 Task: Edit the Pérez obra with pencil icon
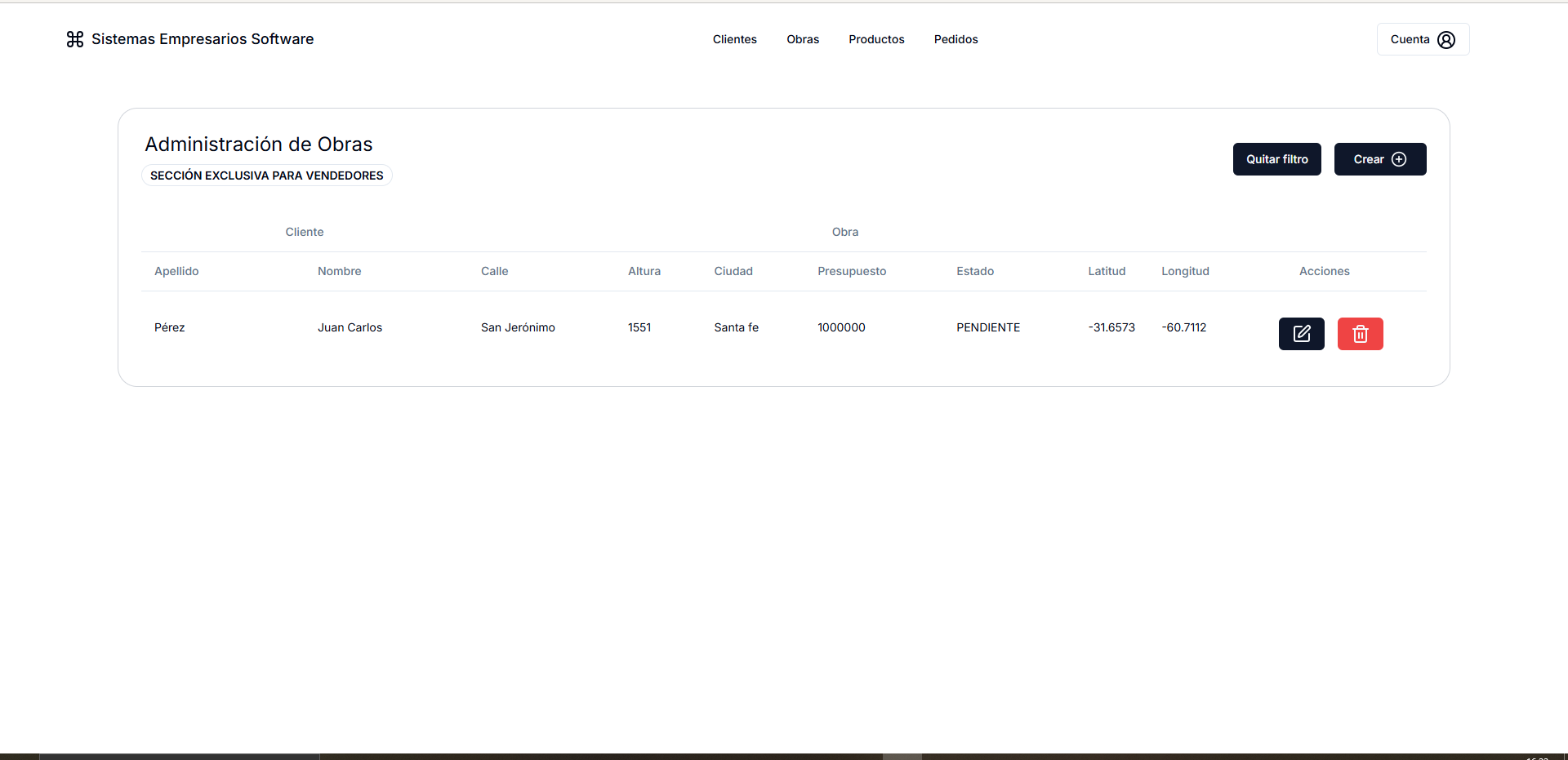pyautogui.click(x=1301, y=334)
